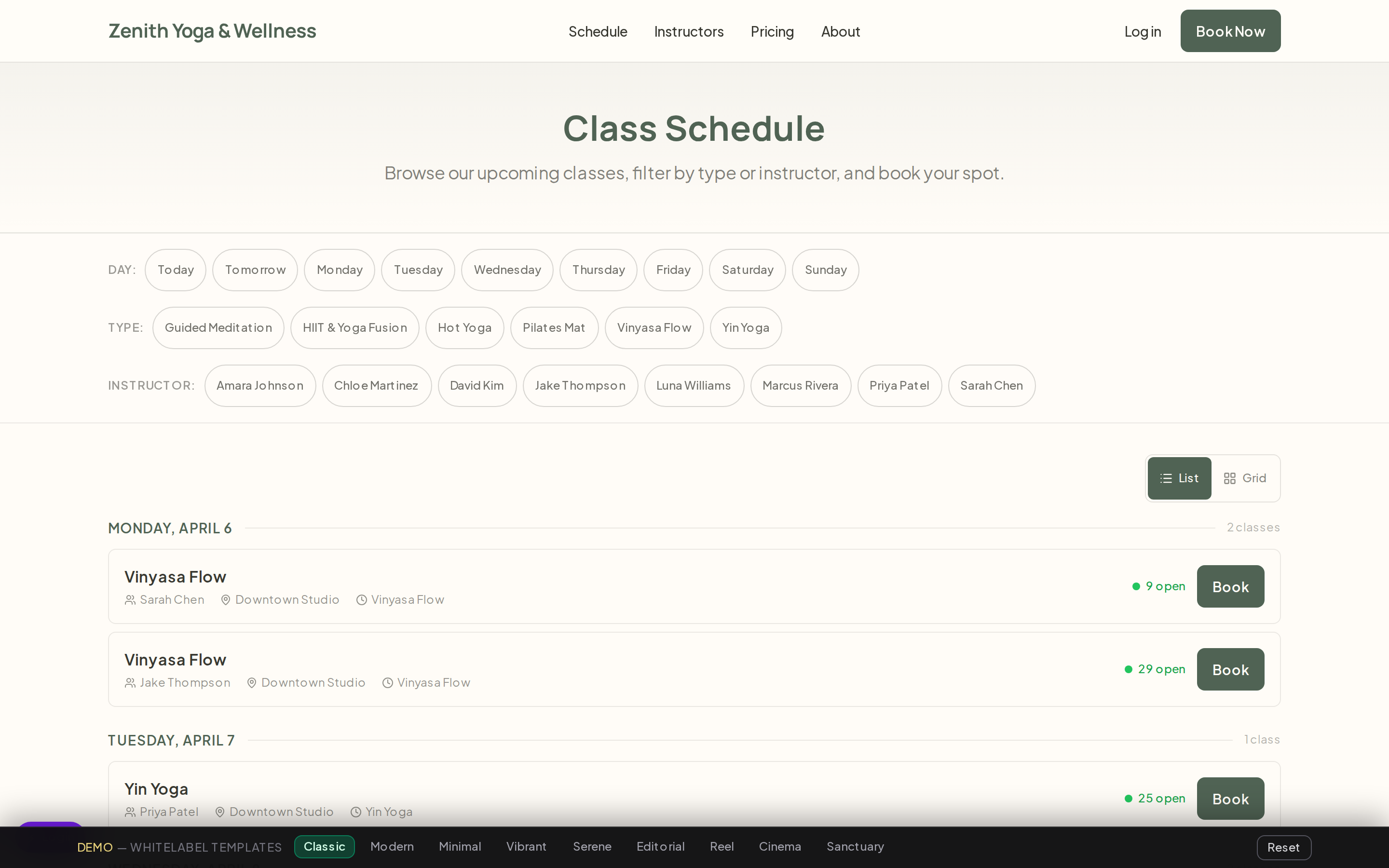Screen dimensions: 1389x868
Task: Filter by instructor Priya Patel chip
Action: [x=899, y=386]
